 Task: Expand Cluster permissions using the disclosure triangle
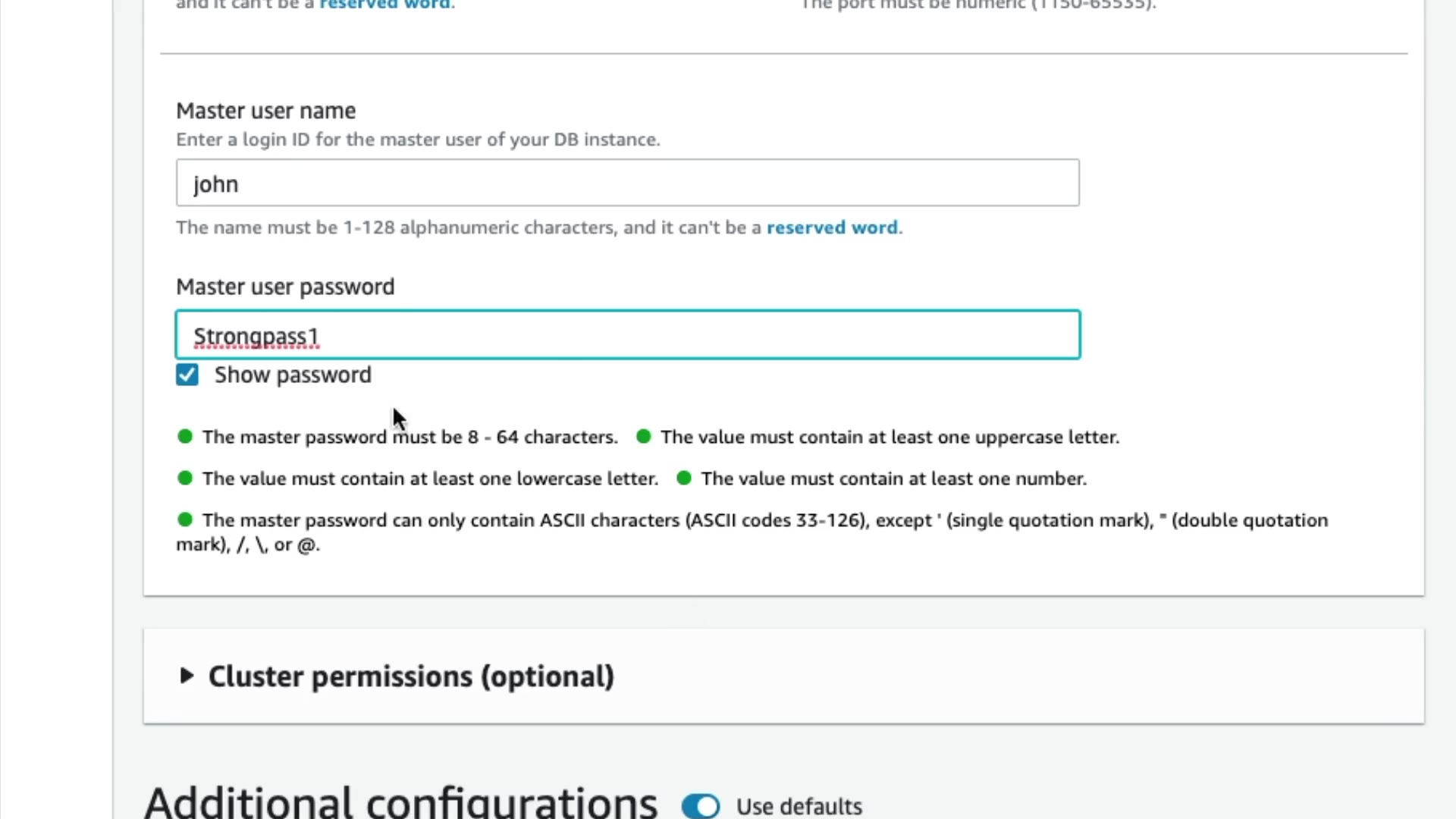186,676
